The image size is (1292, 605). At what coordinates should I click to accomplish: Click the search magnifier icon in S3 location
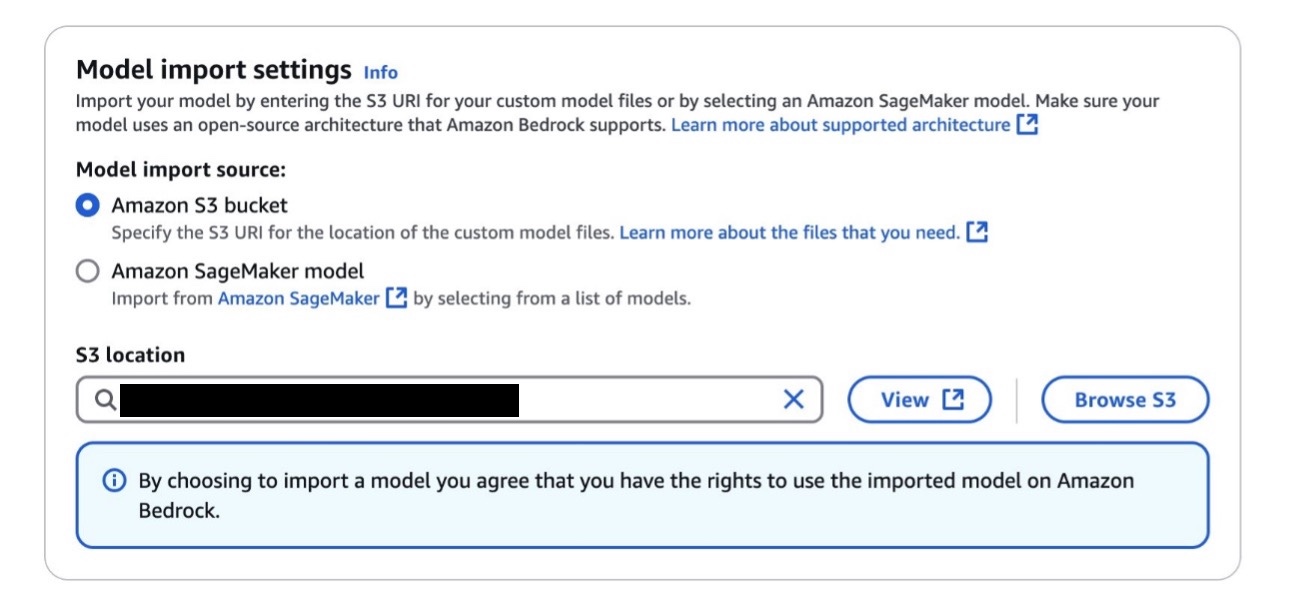coord(105,400)
